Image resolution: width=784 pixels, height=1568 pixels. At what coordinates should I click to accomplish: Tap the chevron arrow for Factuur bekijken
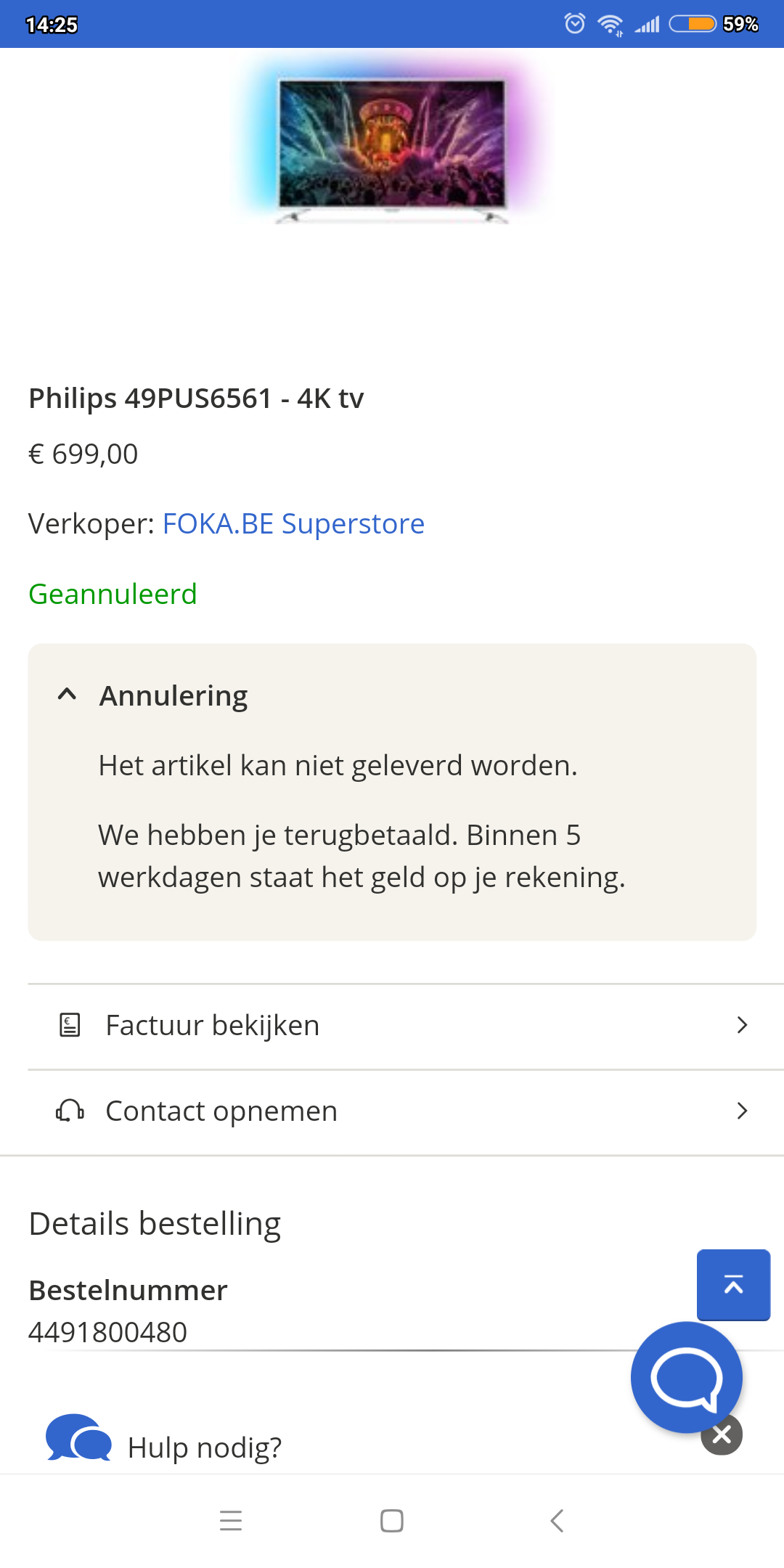point(742,1025)
